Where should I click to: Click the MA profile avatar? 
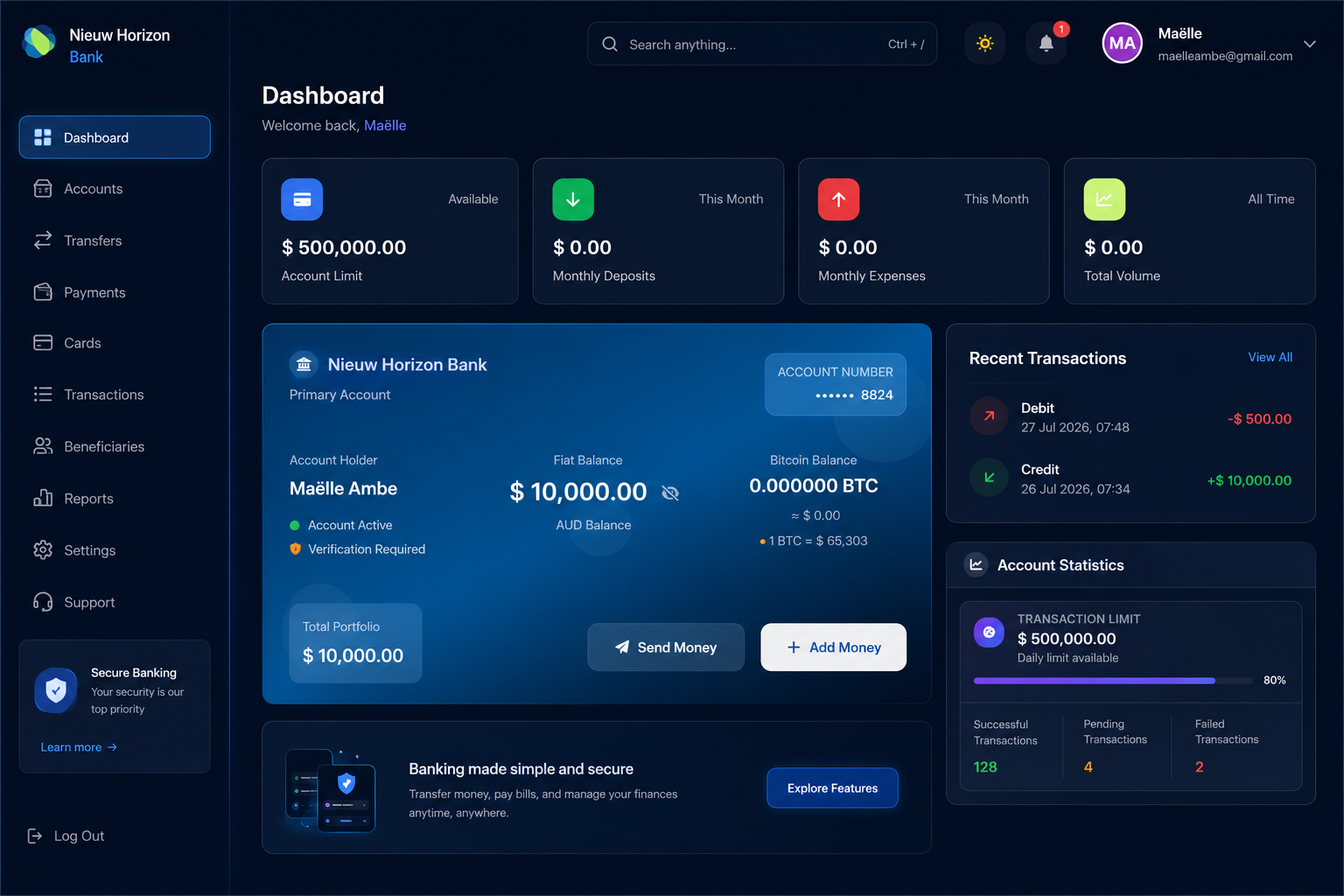click(1122, 44)
